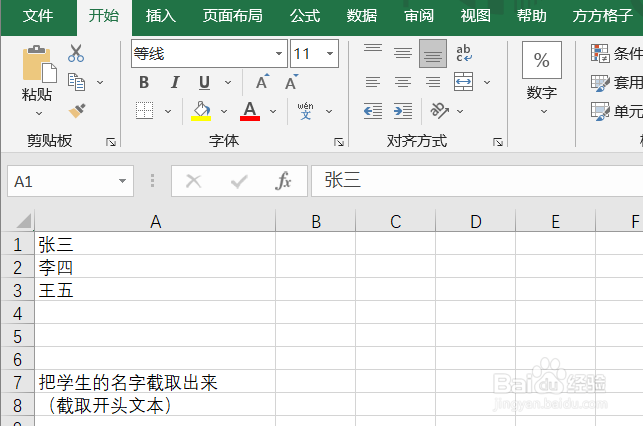Switch to the 方方格子 tab
Screen dimensions: 643x426
tap(603, 16)
